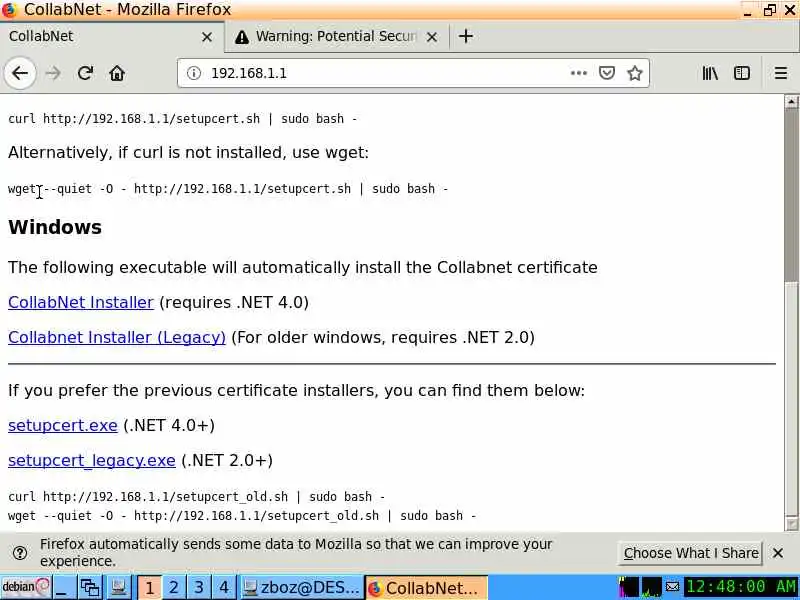This screenshot has height=600, width=800.
Task: Switch to workspace 2
Action: [174, 587]
